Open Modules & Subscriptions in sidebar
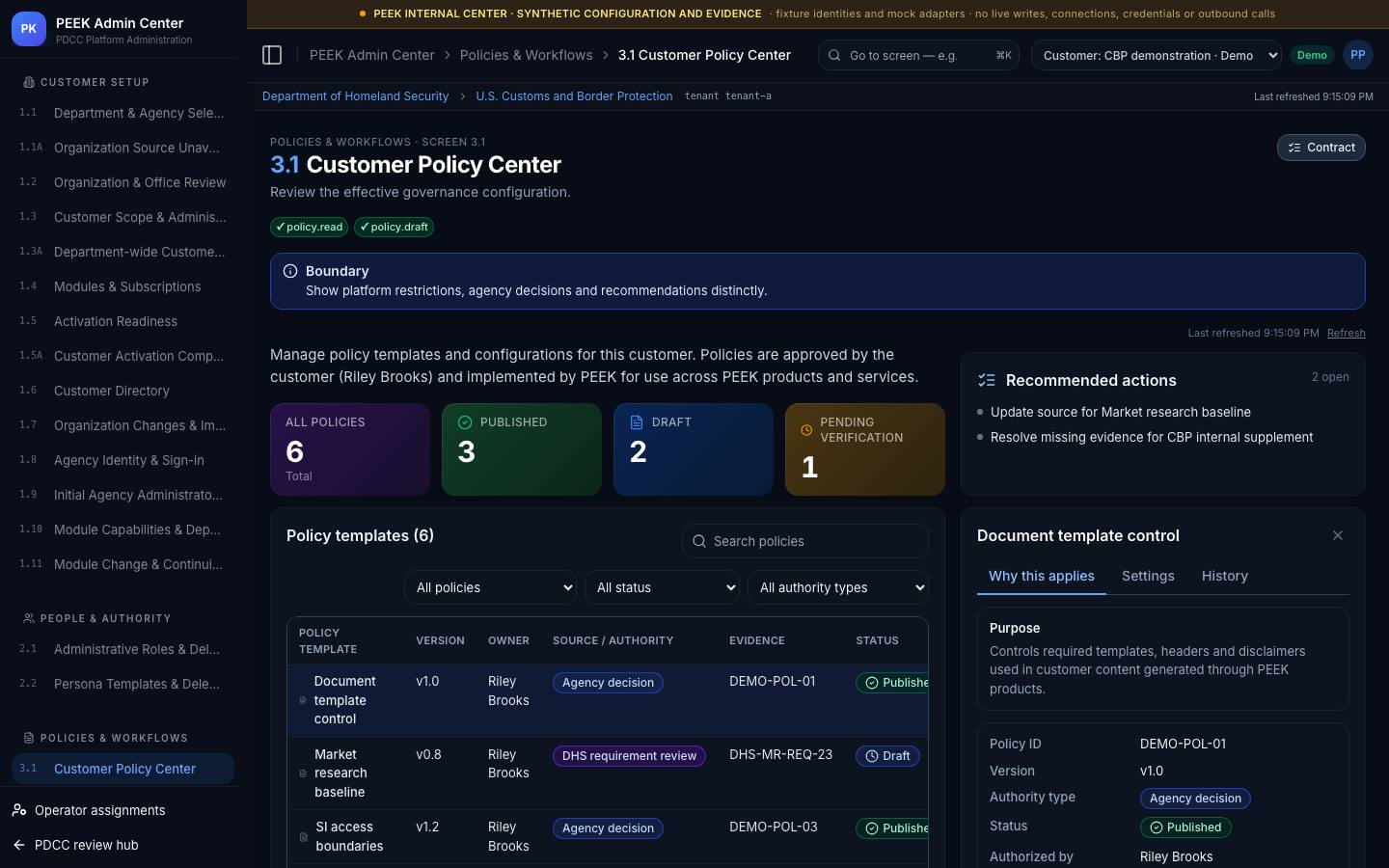Image resolution: width=1389 pixels, height=868 pixels. [x=123, y=286]
